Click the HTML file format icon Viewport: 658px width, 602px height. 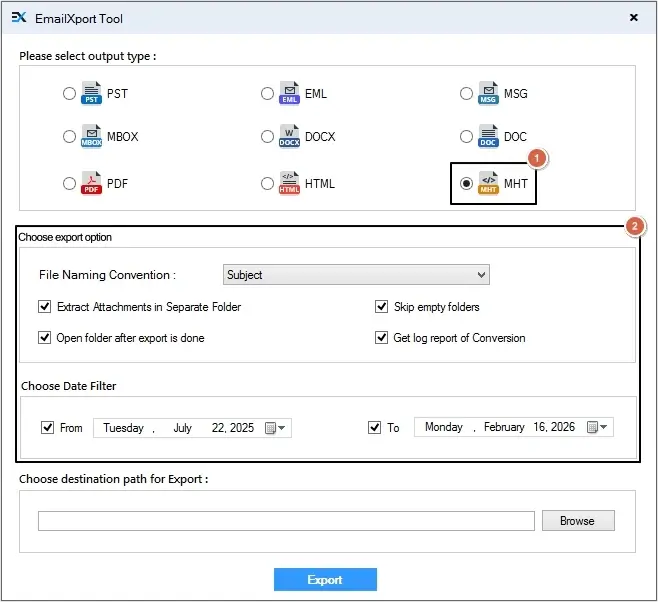coord(289,183)
